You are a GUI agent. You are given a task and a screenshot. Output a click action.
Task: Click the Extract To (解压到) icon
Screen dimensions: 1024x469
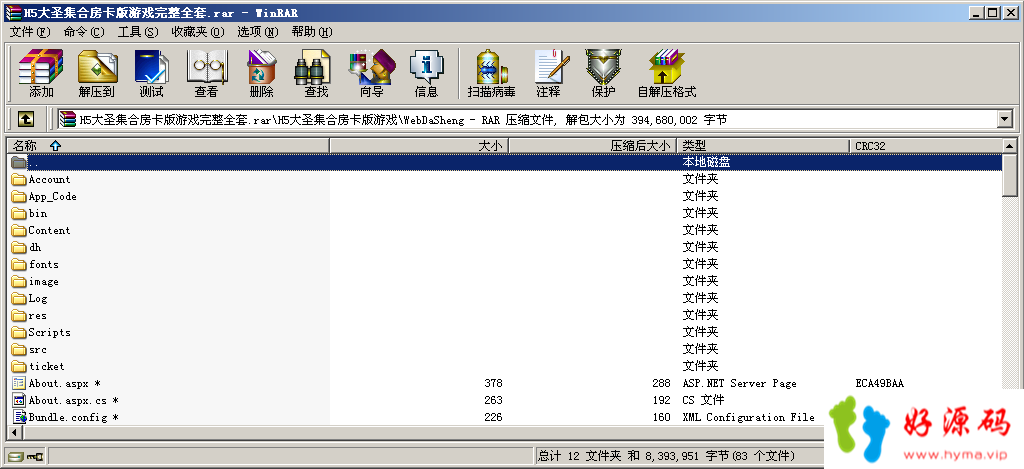click(97, 73)
